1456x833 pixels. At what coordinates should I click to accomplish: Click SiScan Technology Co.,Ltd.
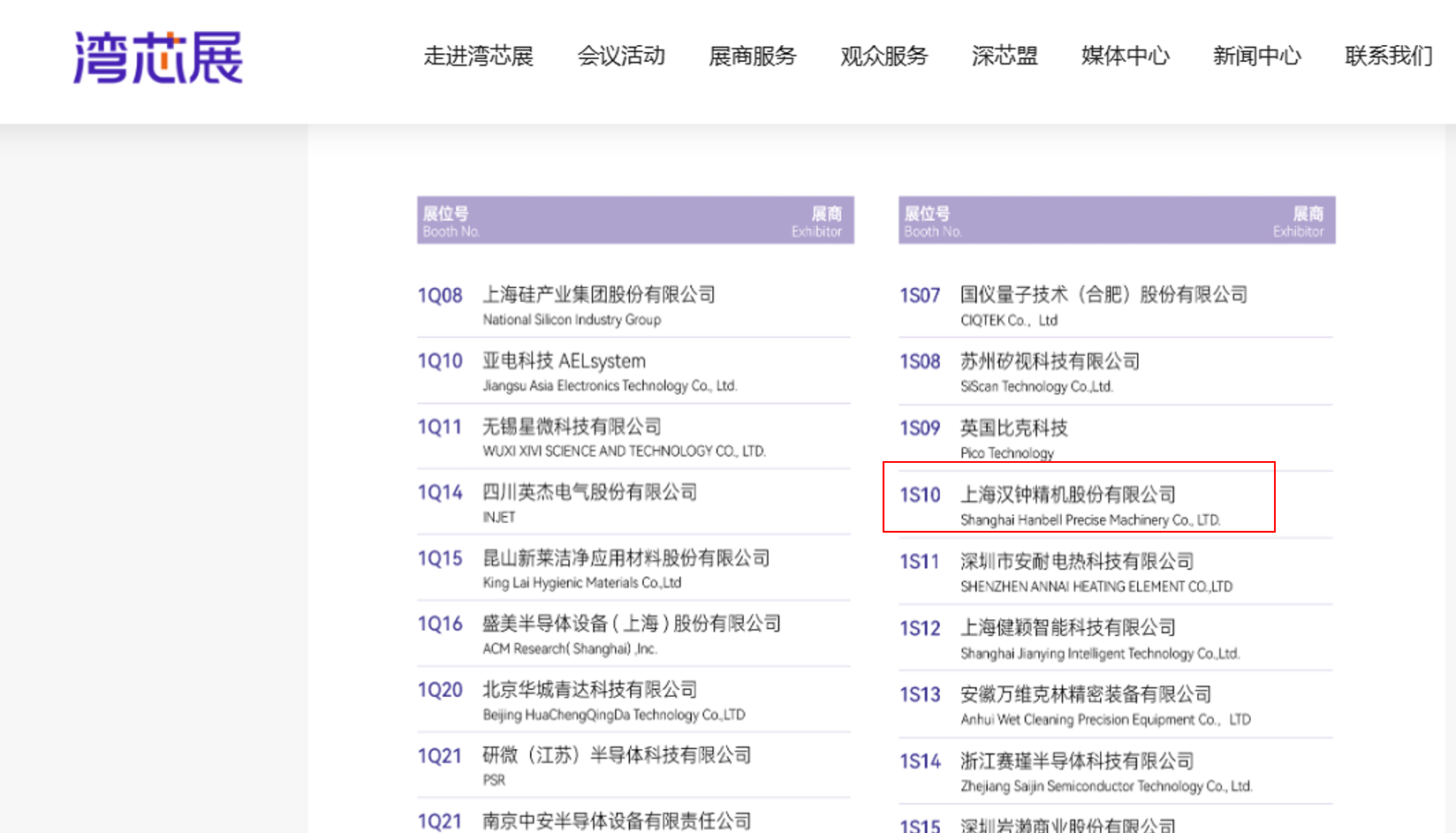point(1036,387)
